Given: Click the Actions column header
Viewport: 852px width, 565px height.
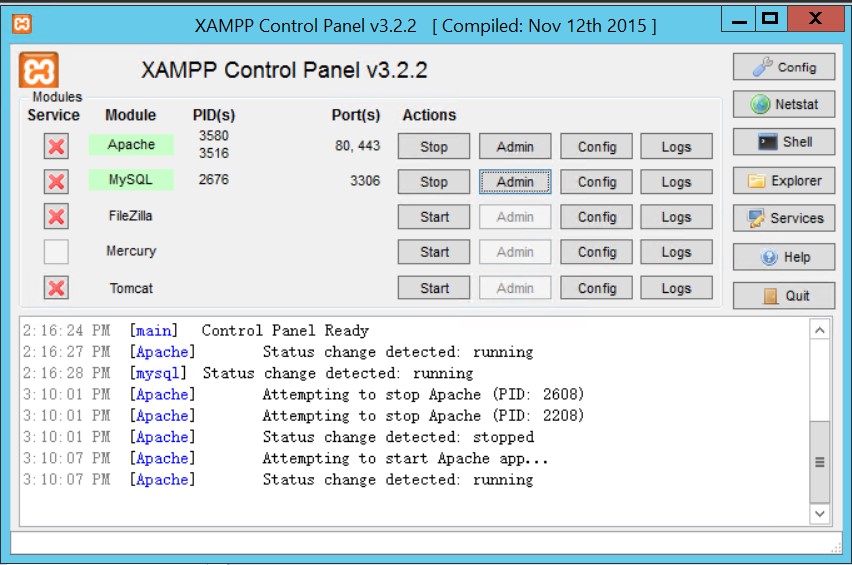Looking at the screenshot, I should click(429, 115).
